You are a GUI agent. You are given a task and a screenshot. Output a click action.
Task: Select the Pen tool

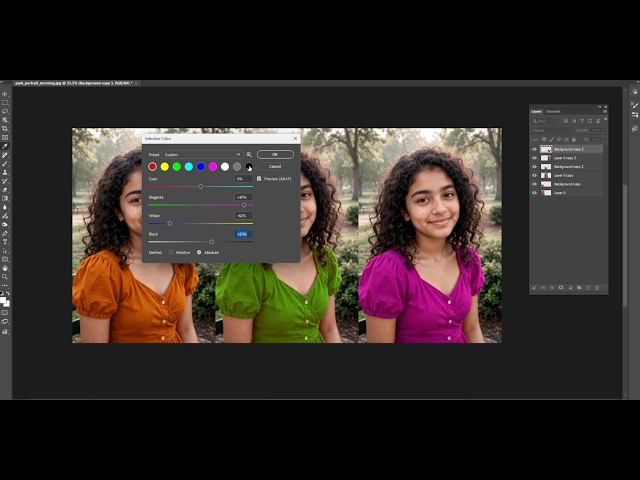pyautogui.click(x=5, y=233)
